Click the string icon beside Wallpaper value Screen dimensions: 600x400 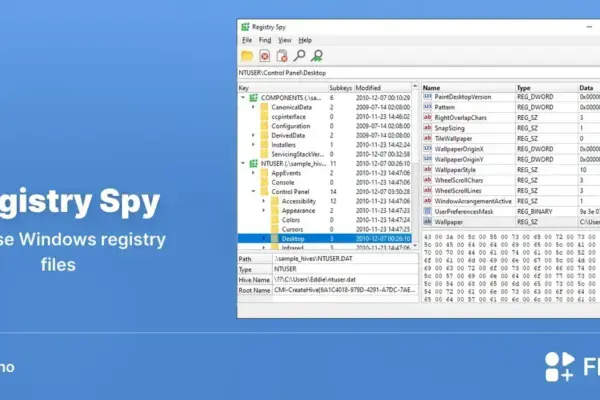coord(427,222)
